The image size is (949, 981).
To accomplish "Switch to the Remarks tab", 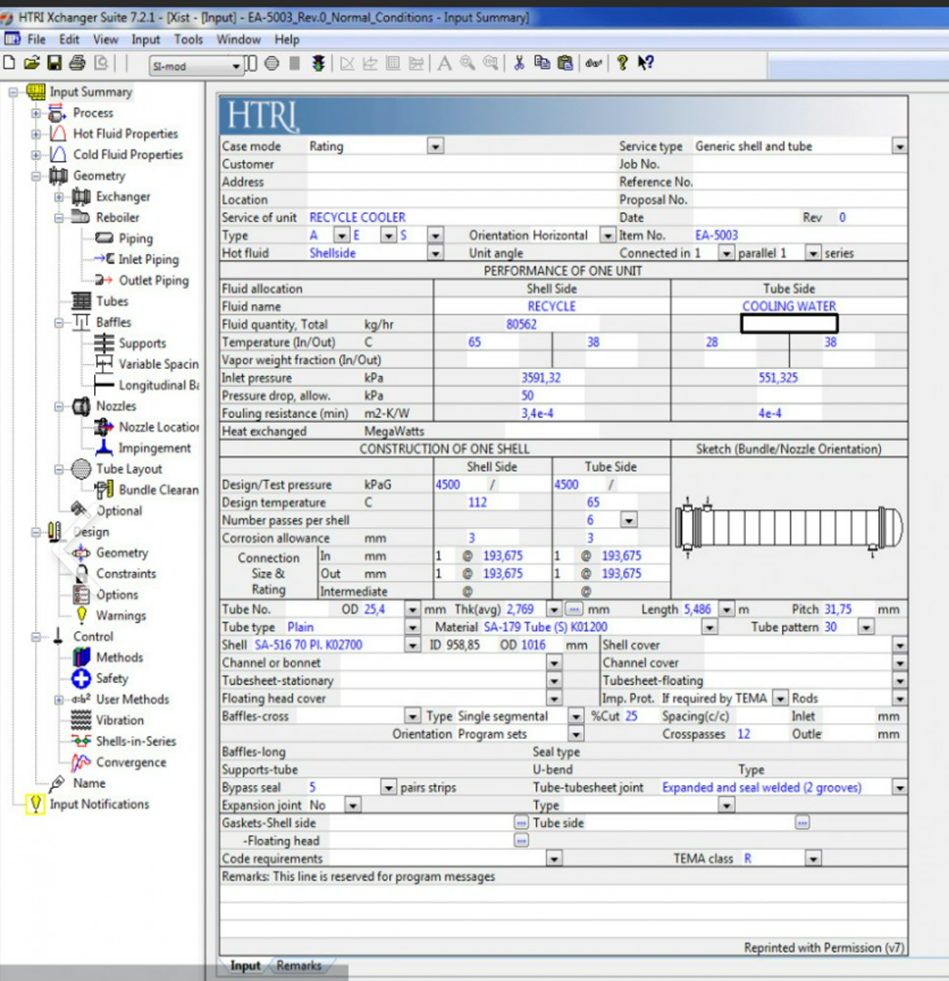I will [x=299, y=966].
